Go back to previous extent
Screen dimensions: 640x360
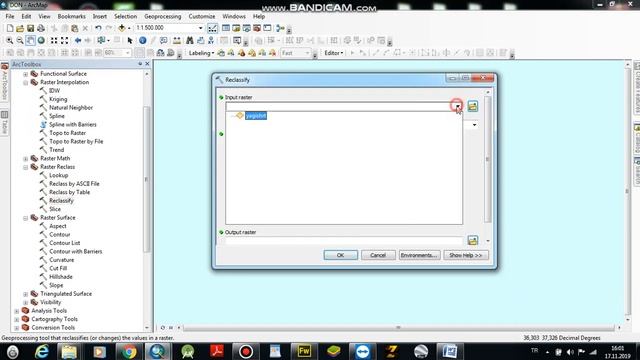(x=78, y=40)
